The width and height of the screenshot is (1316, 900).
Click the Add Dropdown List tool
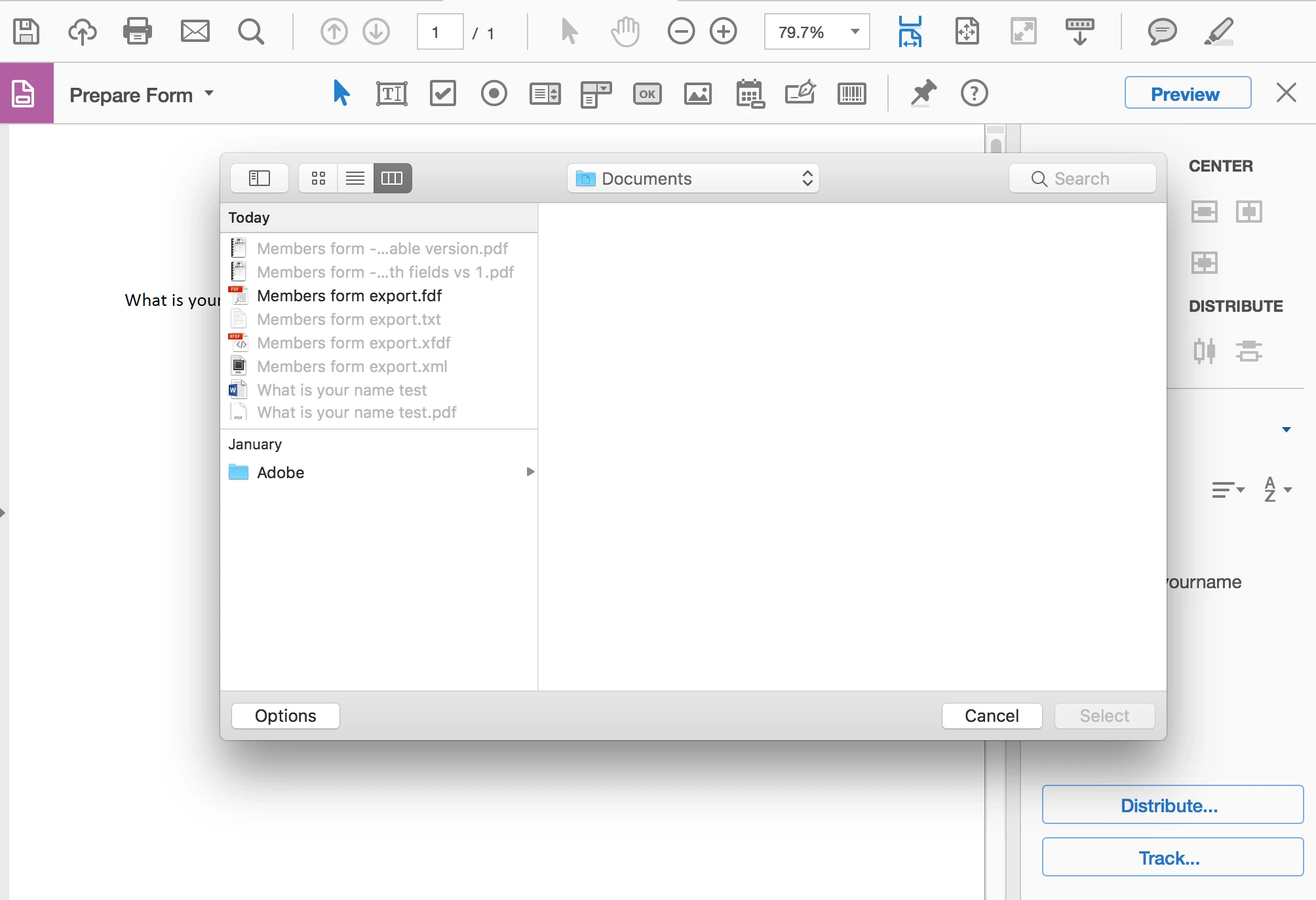[x=596, y=94]
